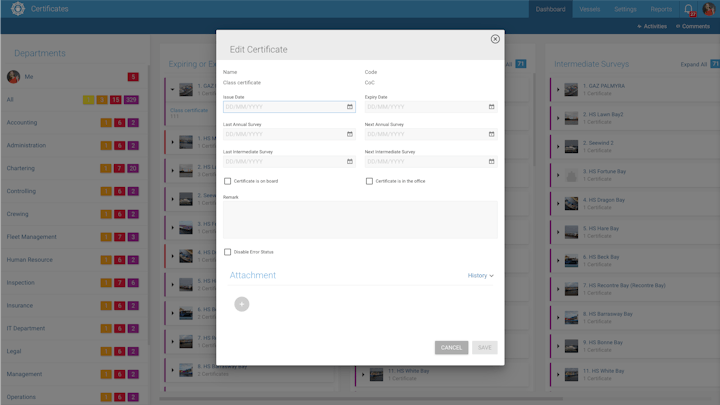
Task: Check Certificate is on board
Action: coord(227,181)
